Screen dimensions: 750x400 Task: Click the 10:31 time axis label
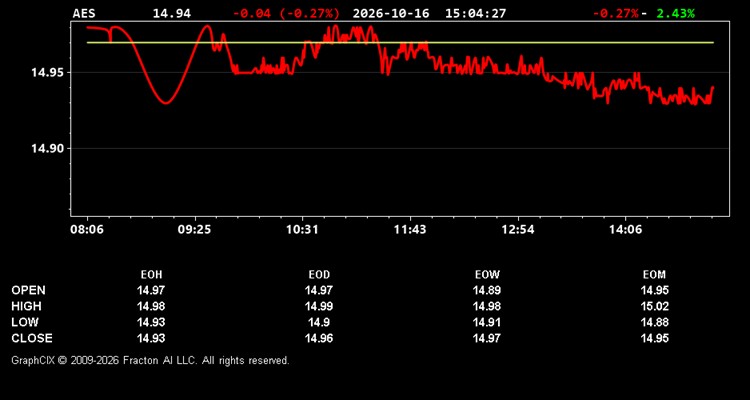click(x=302, y=230)
